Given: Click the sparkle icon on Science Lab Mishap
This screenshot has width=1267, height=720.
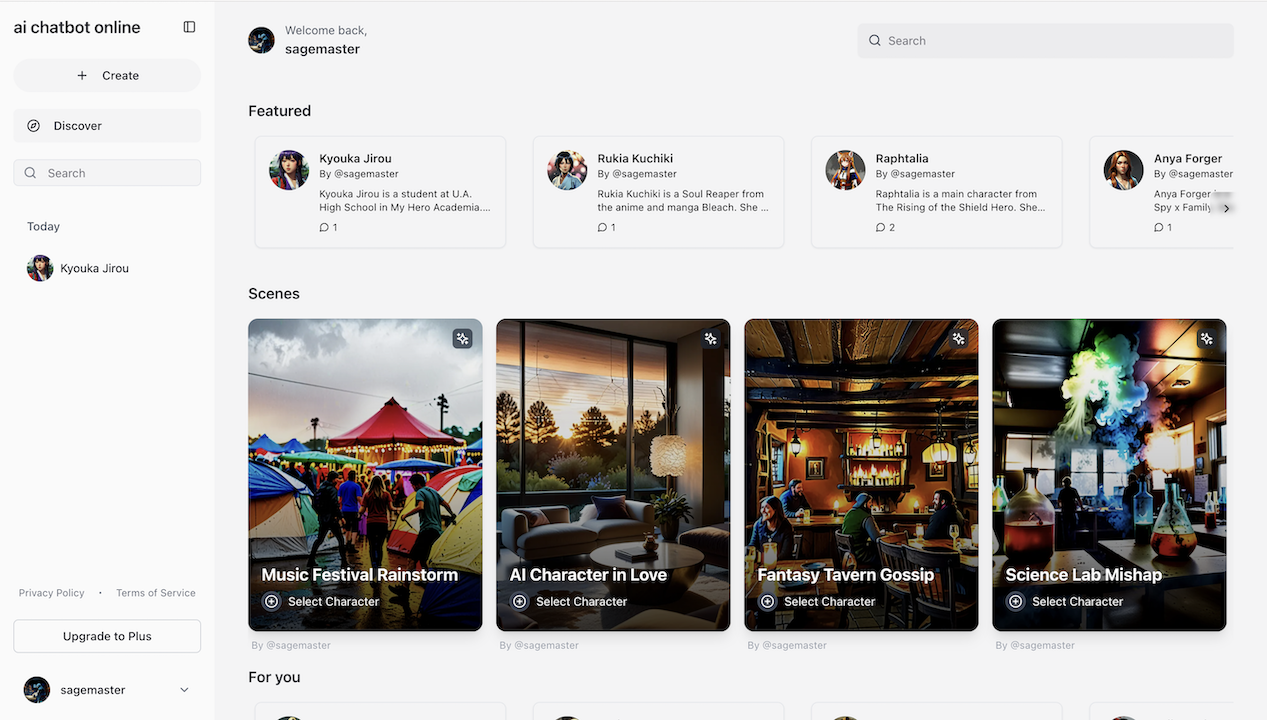Looking at the screenshot, I should pyautogui.click(x=1206, y=339).
